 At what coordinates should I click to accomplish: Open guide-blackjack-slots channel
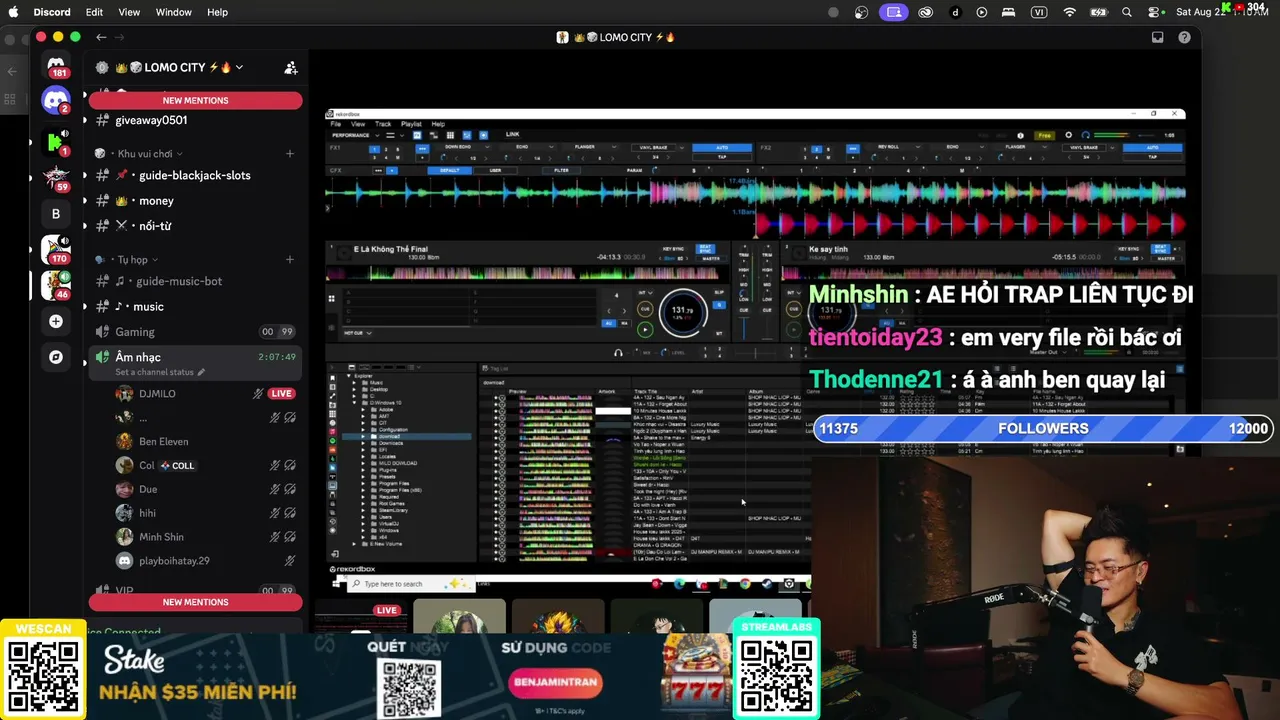tap(195, 175)
